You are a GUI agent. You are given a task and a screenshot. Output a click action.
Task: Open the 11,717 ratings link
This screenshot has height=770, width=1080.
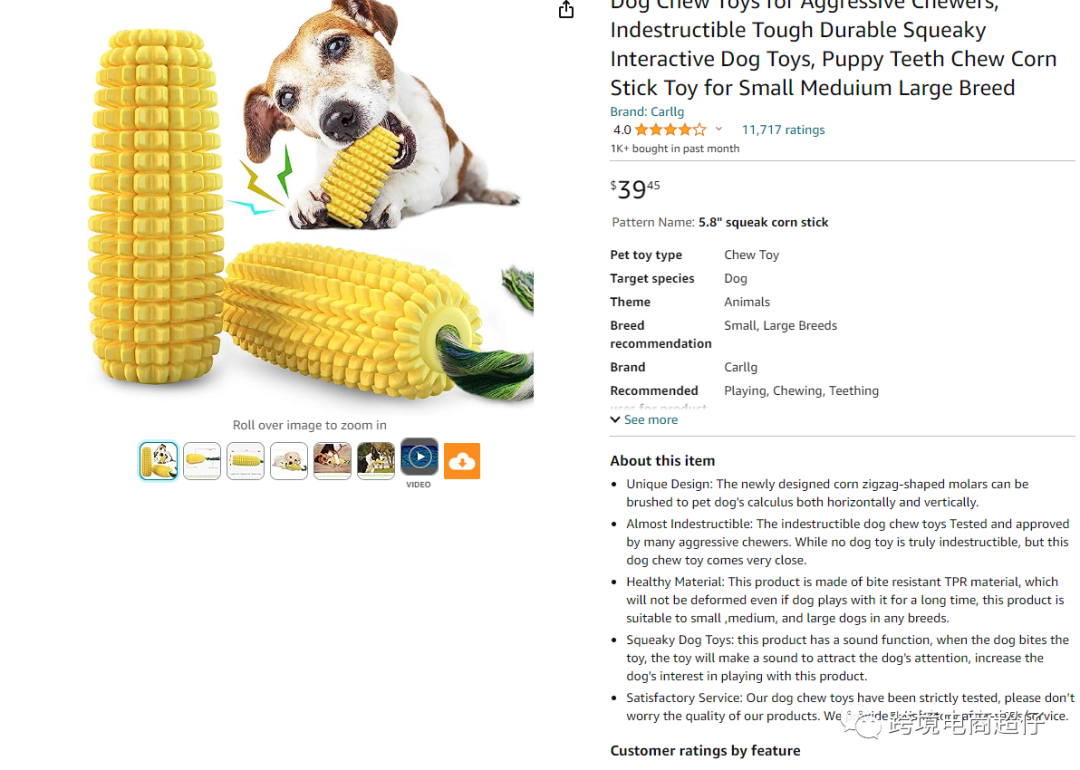tap(783, 129)
